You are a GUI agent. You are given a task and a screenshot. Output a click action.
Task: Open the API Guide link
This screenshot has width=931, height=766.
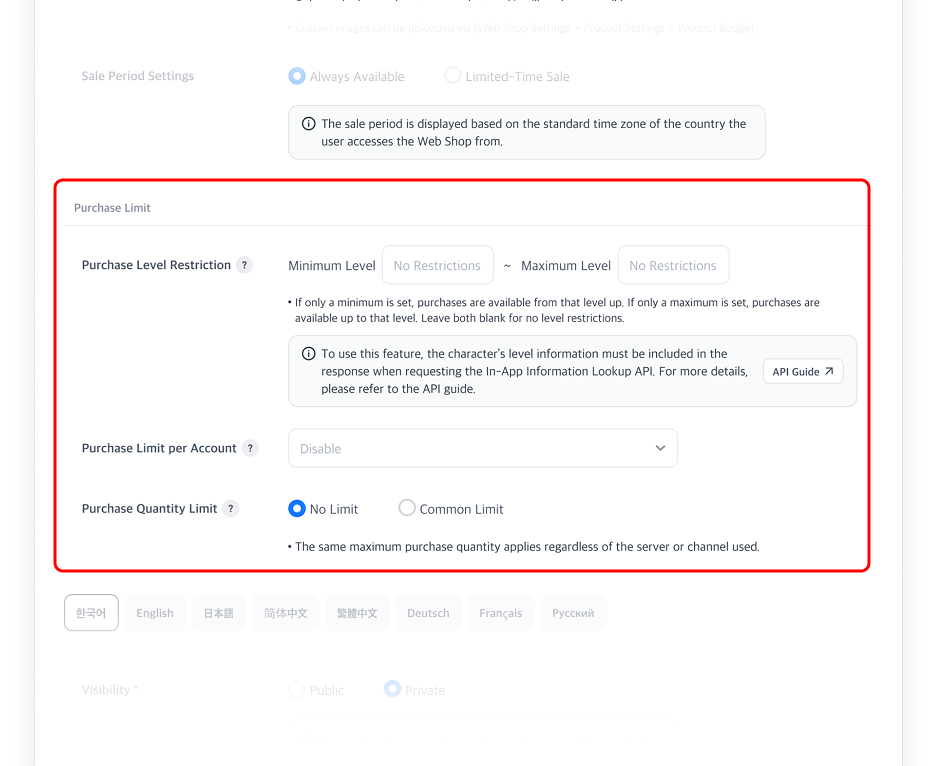[803, 371]
